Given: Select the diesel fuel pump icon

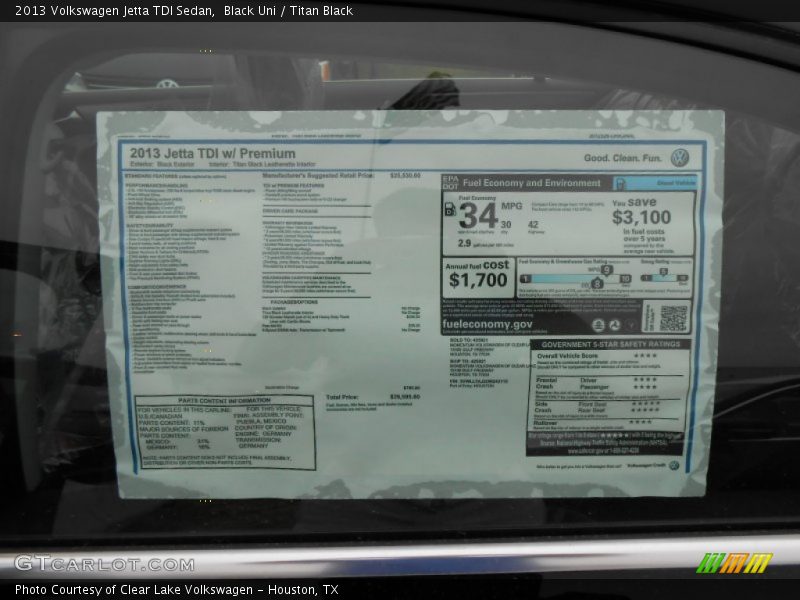Looking at the screenshot, I should point(449,209).
